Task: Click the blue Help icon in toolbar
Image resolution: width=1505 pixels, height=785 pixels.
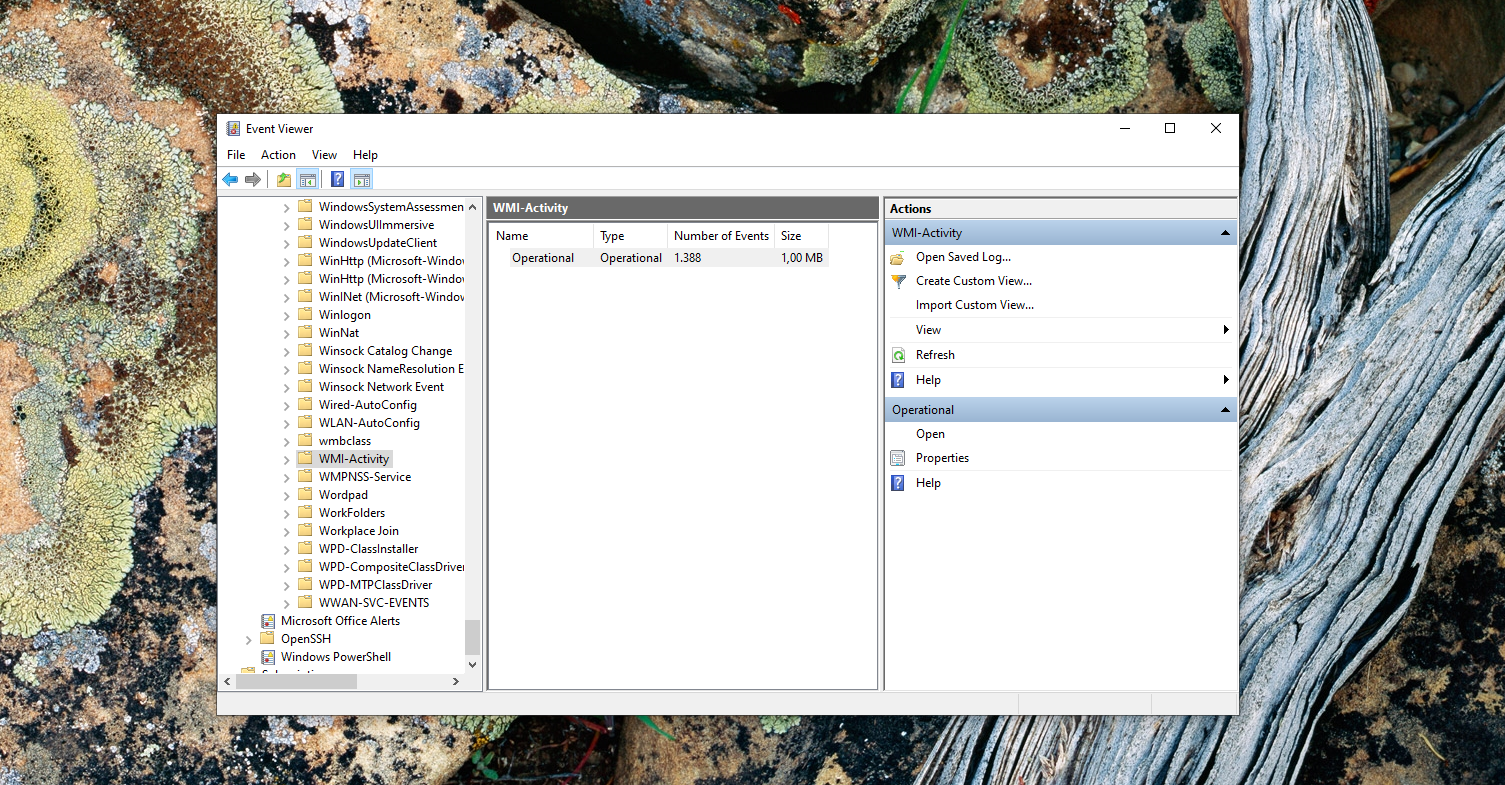Action: click(337, 179)
